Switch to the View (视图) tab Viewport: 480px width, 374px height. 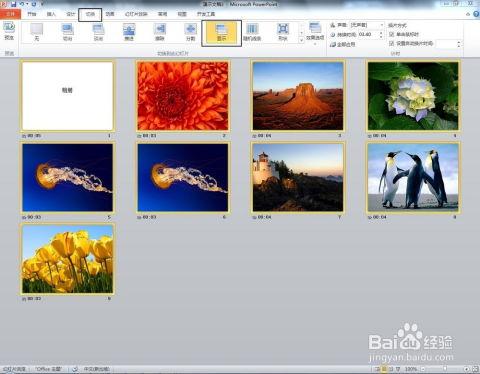coord(182,14)
